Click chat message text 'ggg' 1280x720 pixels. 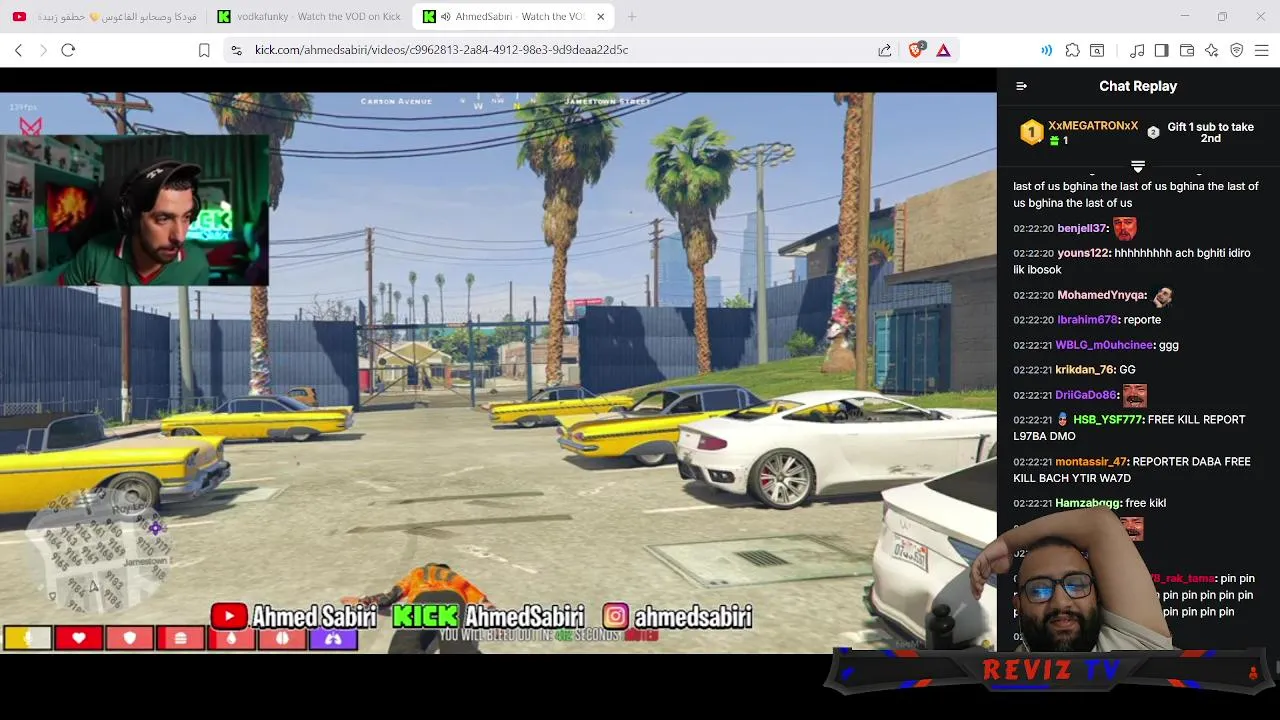point(1169,345)
